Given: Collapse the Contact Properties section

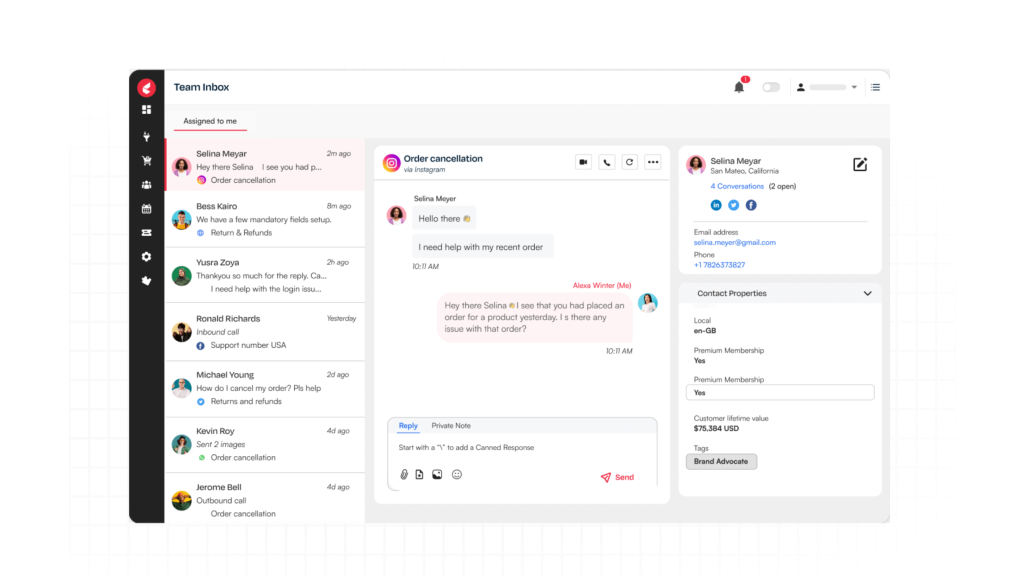Looking at the screenshot, I should tap(866, 293).
